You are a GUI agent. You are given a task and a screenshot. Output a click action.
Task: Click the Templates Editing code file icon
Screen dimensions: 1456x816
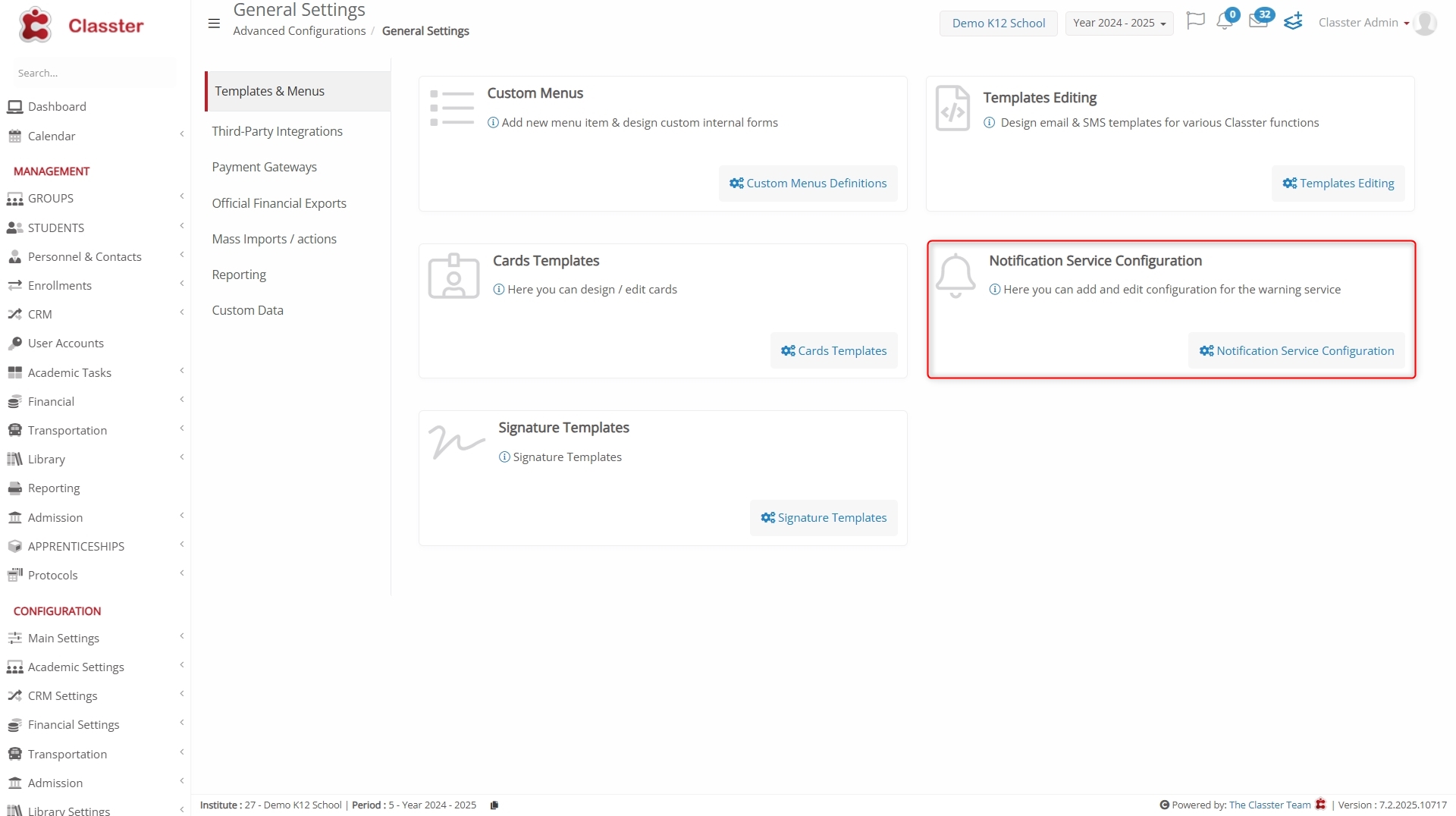pyautogui.click(x=952, y=108)
